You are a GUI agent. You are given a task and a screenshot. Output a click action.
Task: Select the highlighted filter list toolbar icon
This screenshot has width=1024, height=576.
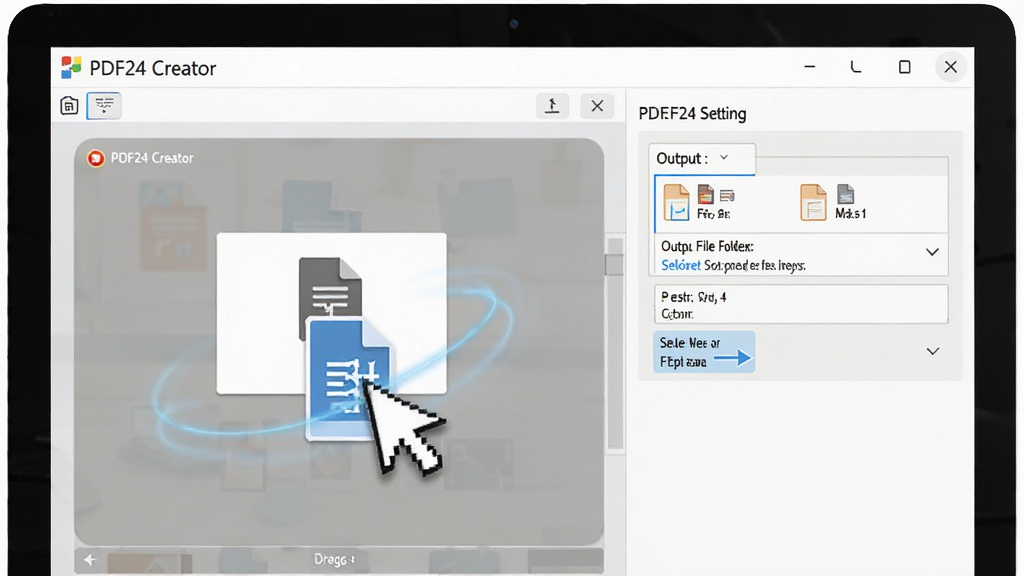coord(104,105)
